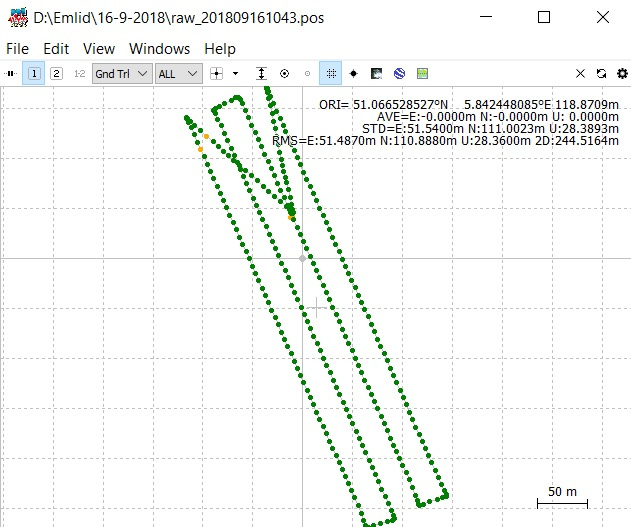
Task: Click the show point marker diamond icon
Action: pos(353,74)
